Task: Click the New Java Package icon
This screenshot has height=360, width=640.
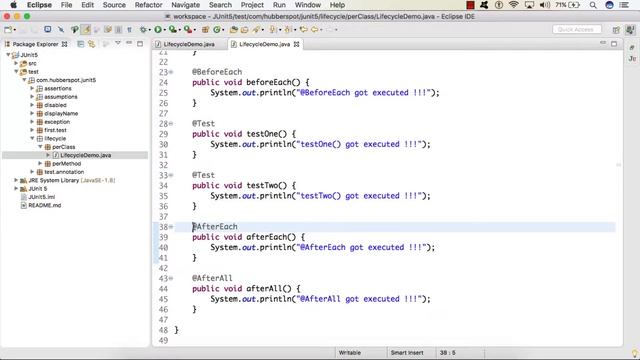Action: pyautogui.click(x=205, y=29)
